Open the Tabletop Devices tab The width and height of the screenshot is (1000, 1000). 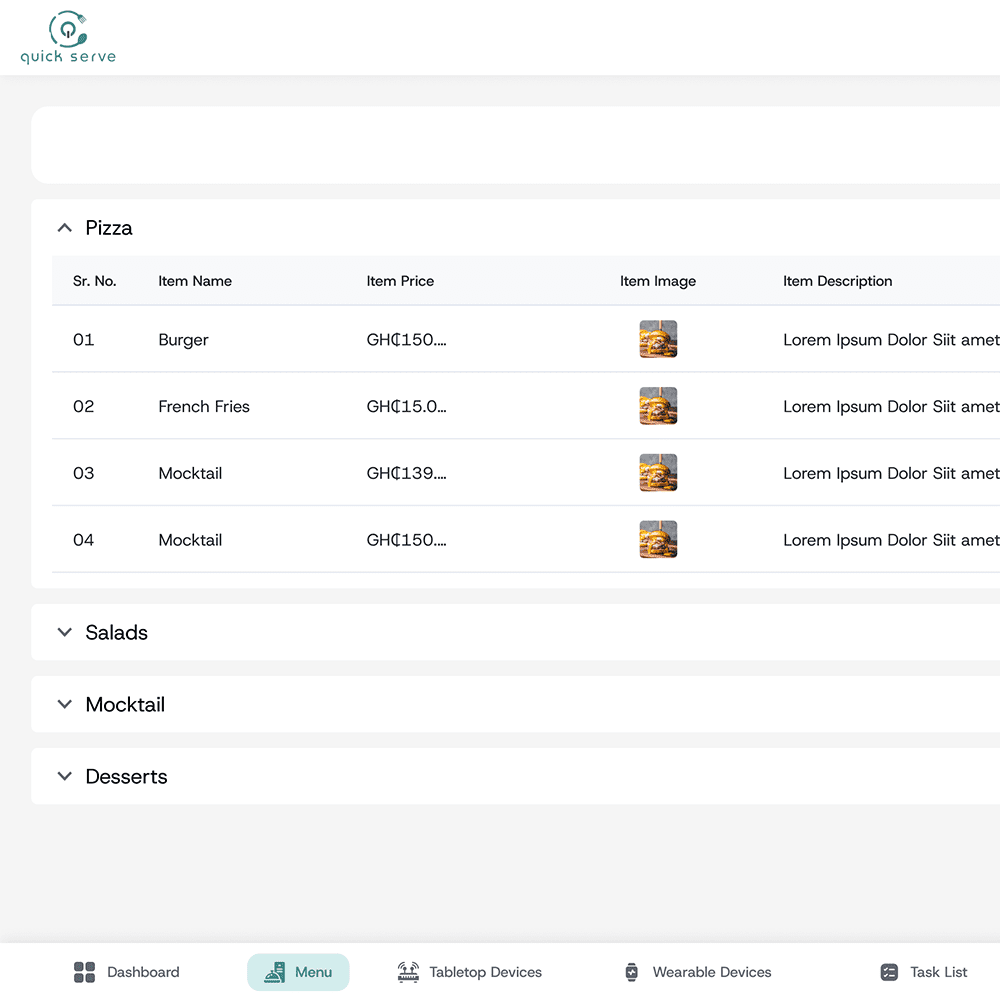(x=485, y=972)
